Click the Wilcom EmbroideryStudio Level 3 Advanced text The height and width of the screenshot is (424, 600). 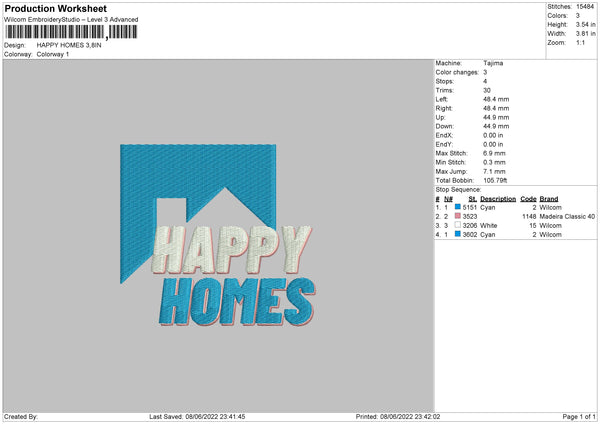click(71, 20)
